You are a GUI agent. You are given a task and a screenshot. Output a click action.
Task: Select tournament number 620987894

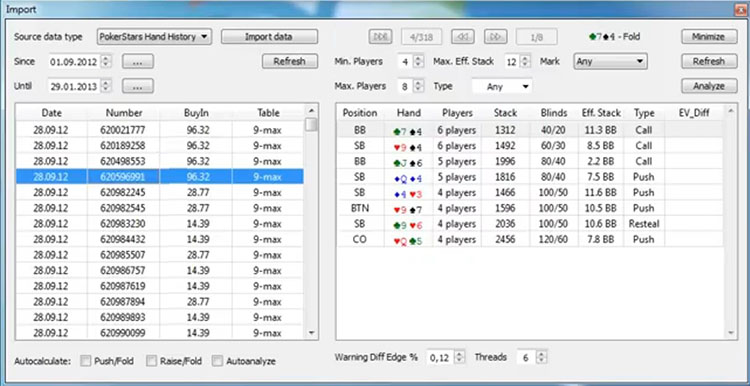pyautogui.click(x=160, y=302)
